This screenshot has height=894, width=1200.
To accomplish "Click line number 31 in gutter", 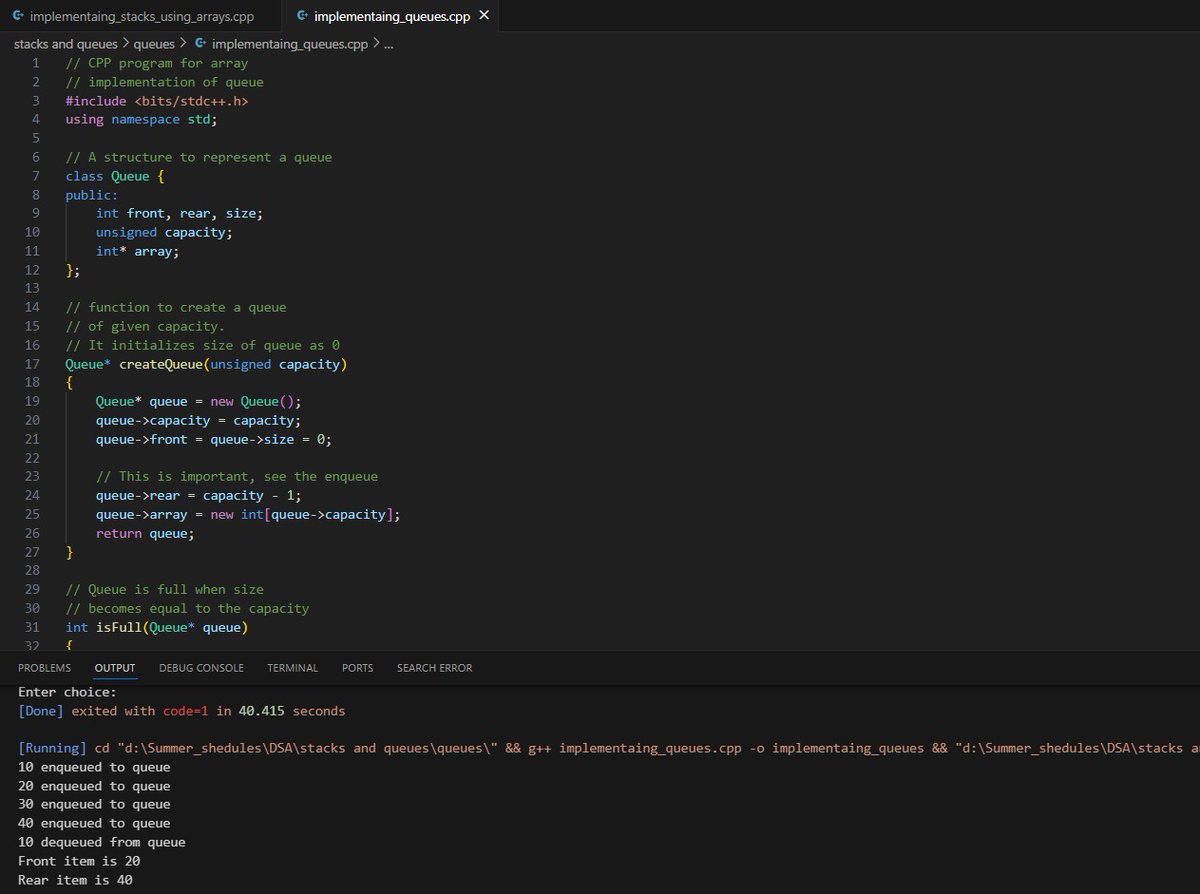I will pyautogui.click(x=32, y=627).
